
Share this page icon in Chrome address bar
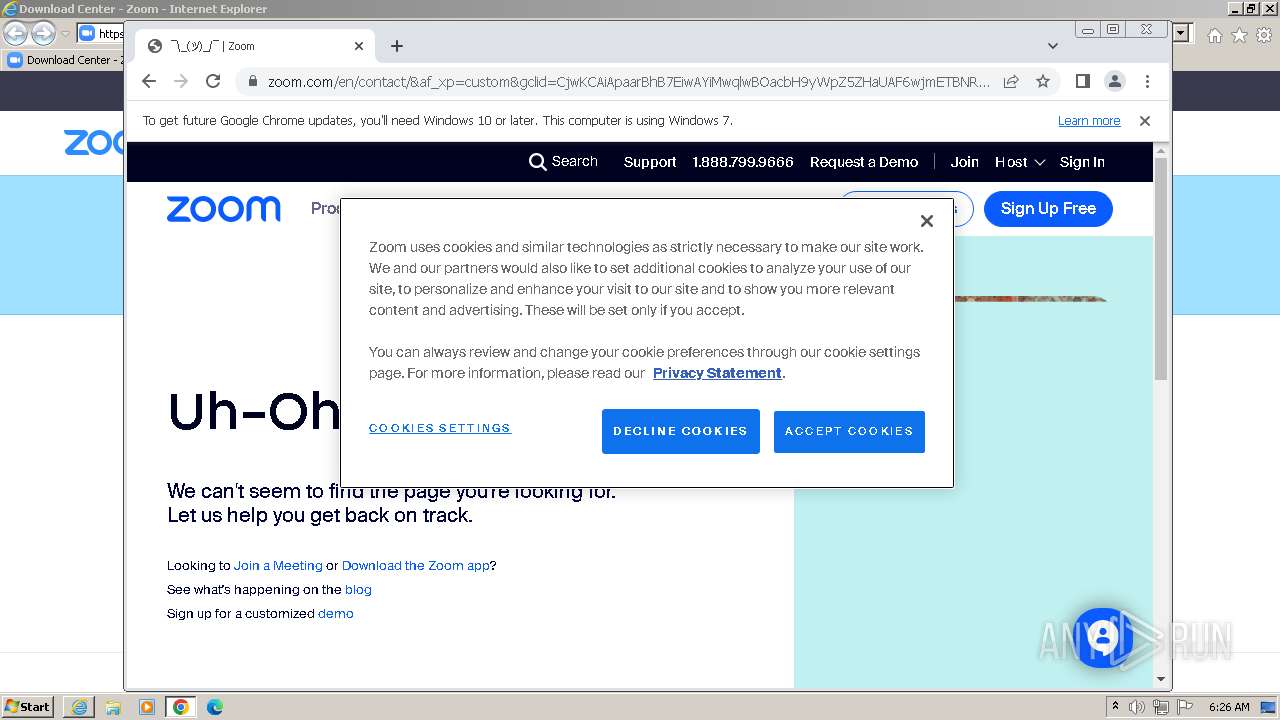tap(1011, 81)
